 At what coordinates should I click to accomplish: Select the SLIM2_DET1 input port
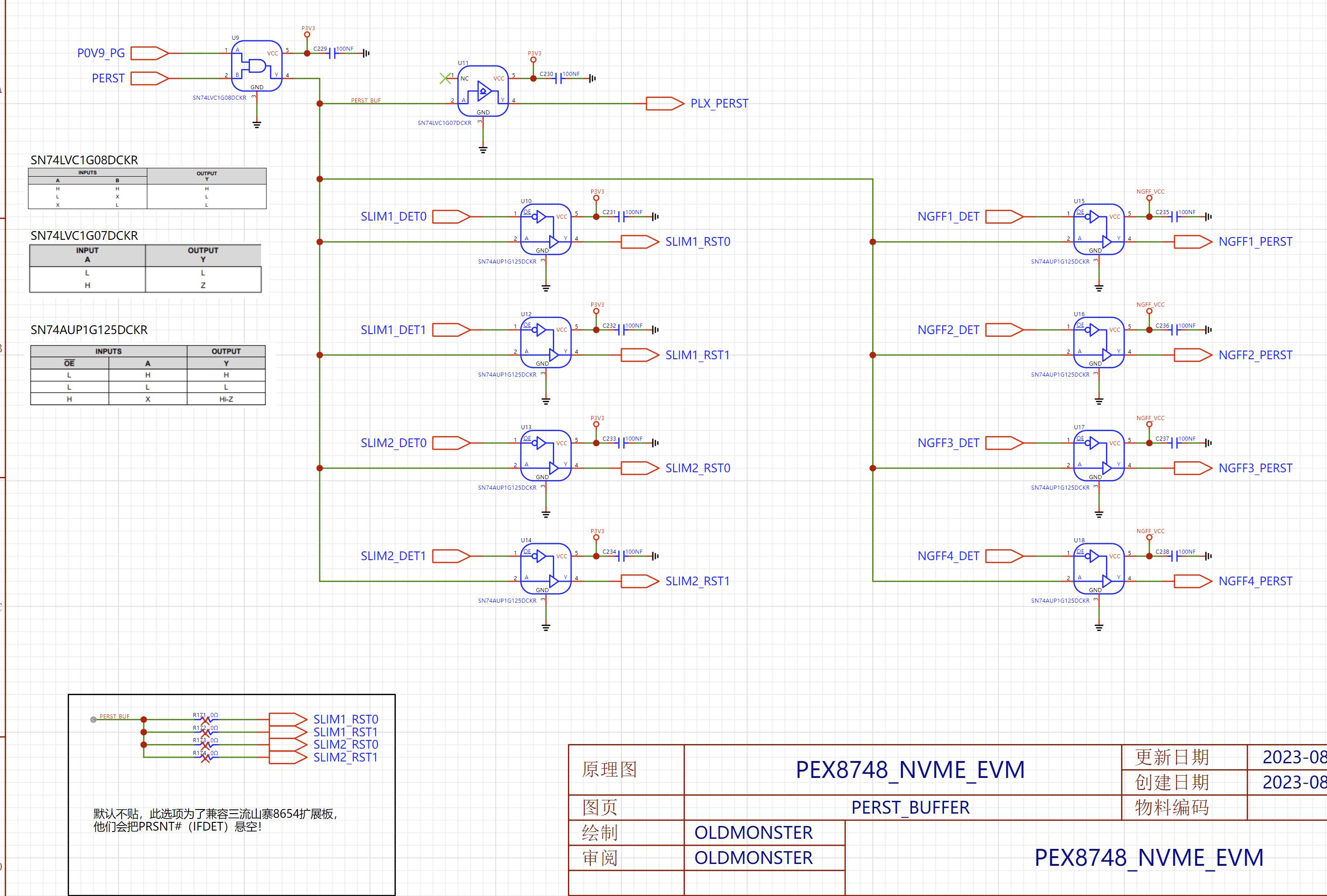pos(452,556)
